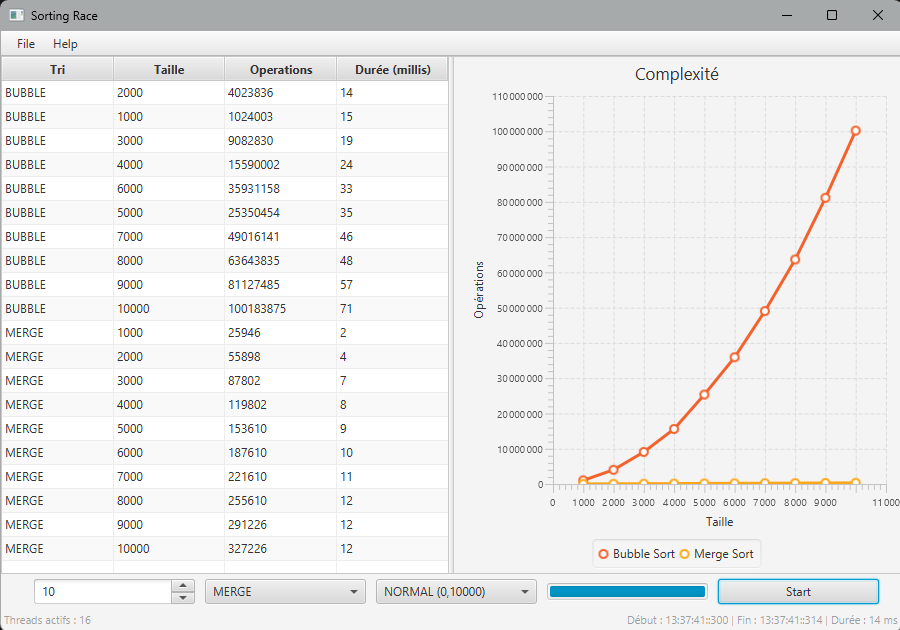
Task: Open the Help menu
Action: [65, 44]
